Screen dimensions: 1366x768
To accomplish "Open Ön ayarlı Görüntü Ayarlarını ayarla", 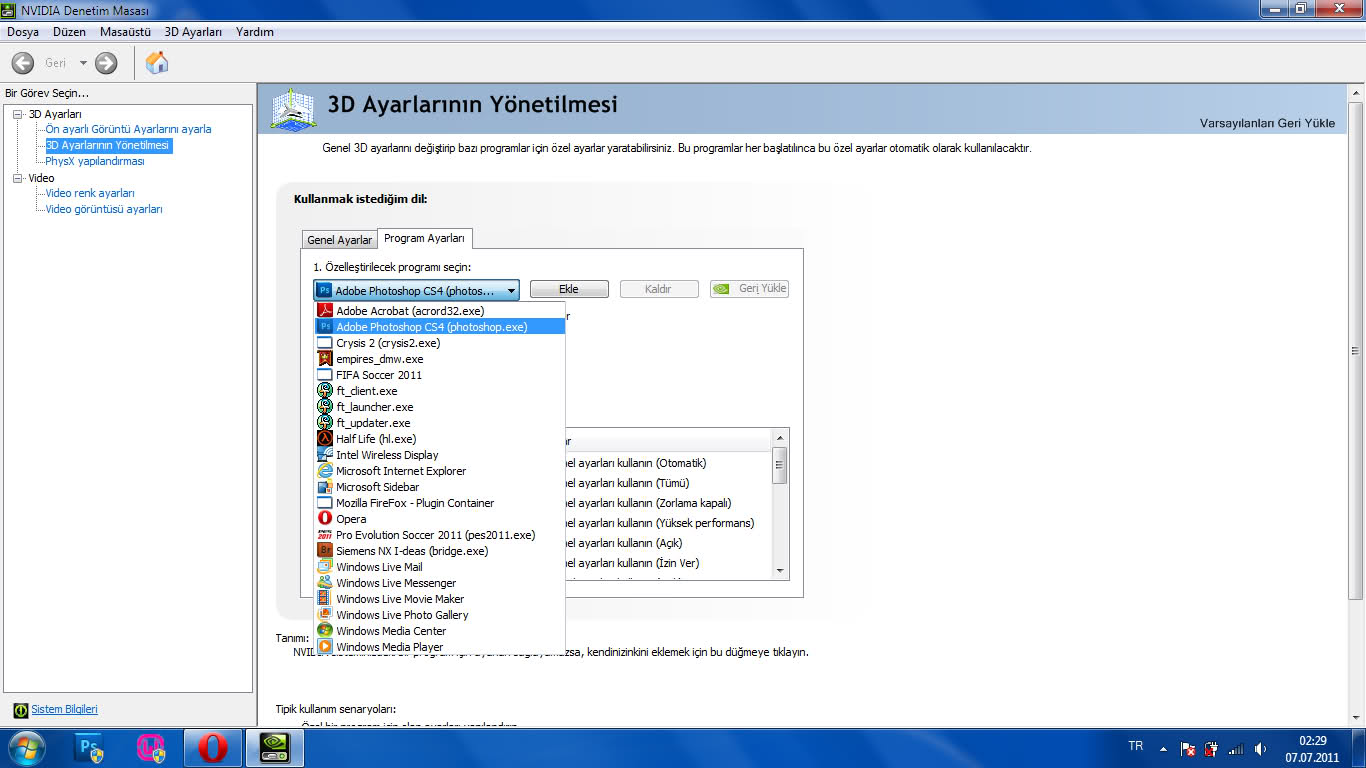I will tap(128, 129).
